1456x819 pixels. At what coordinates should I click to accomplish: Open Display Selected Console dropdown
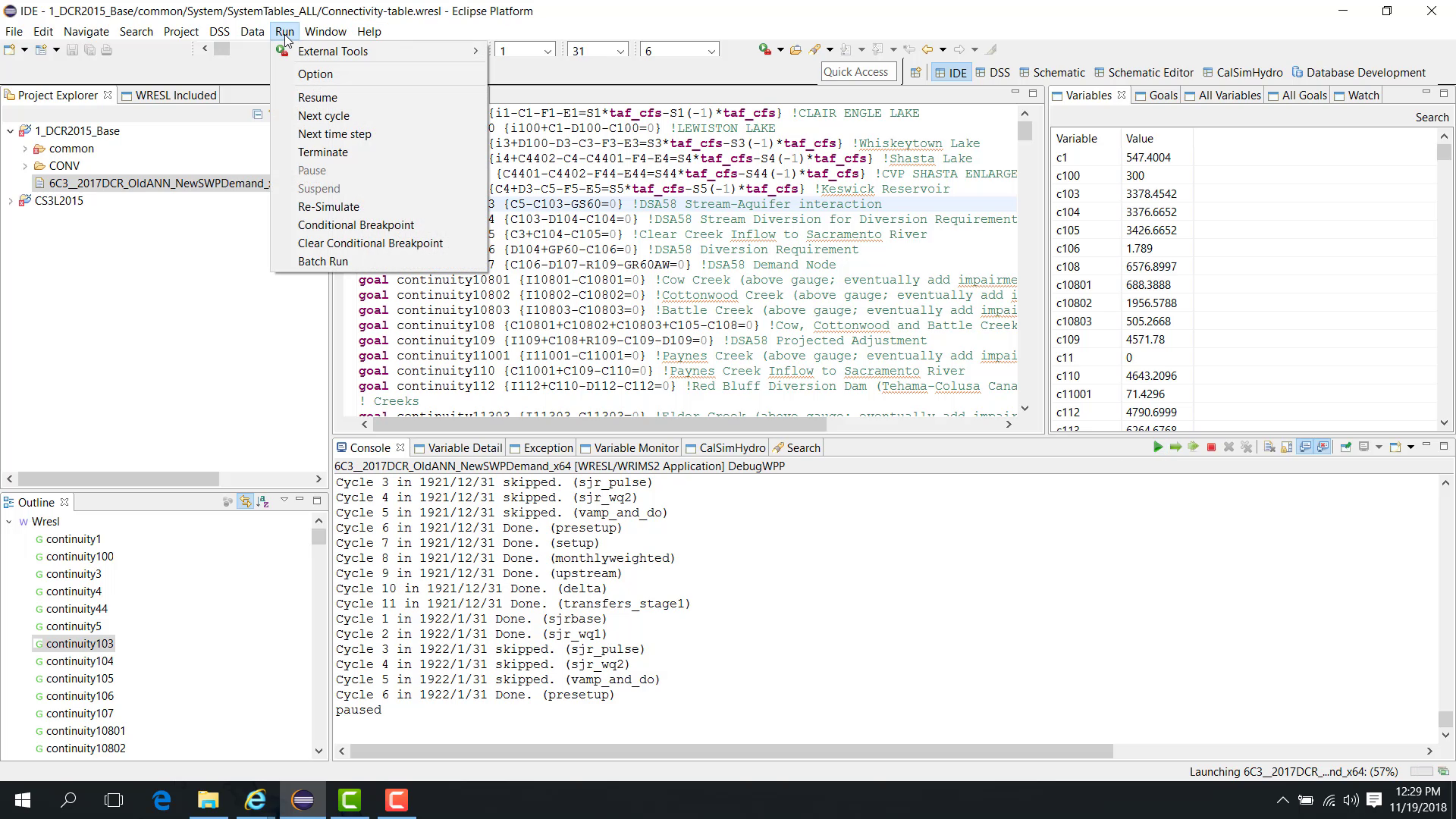pos(1379,447)
